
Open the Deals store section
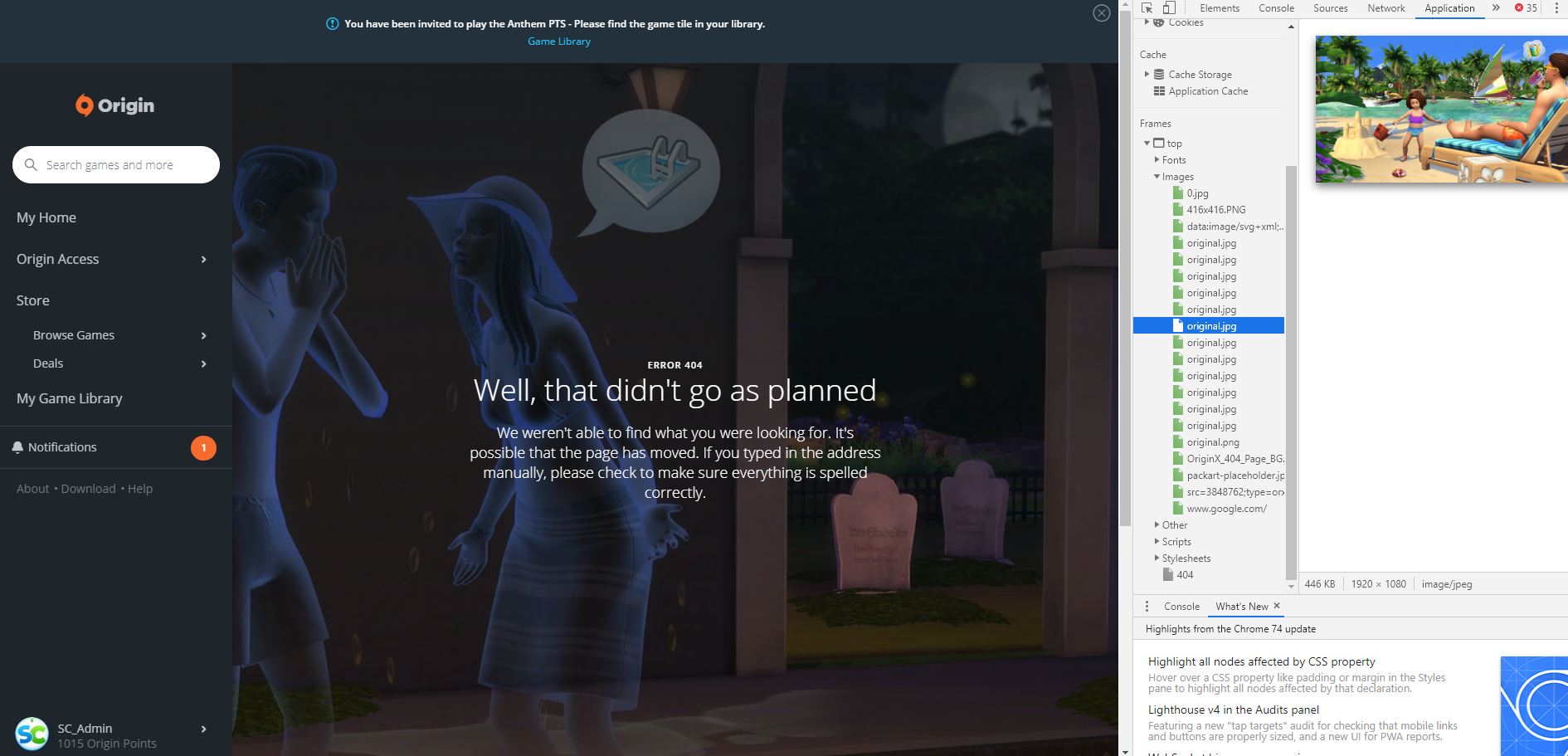coord(47,363)
